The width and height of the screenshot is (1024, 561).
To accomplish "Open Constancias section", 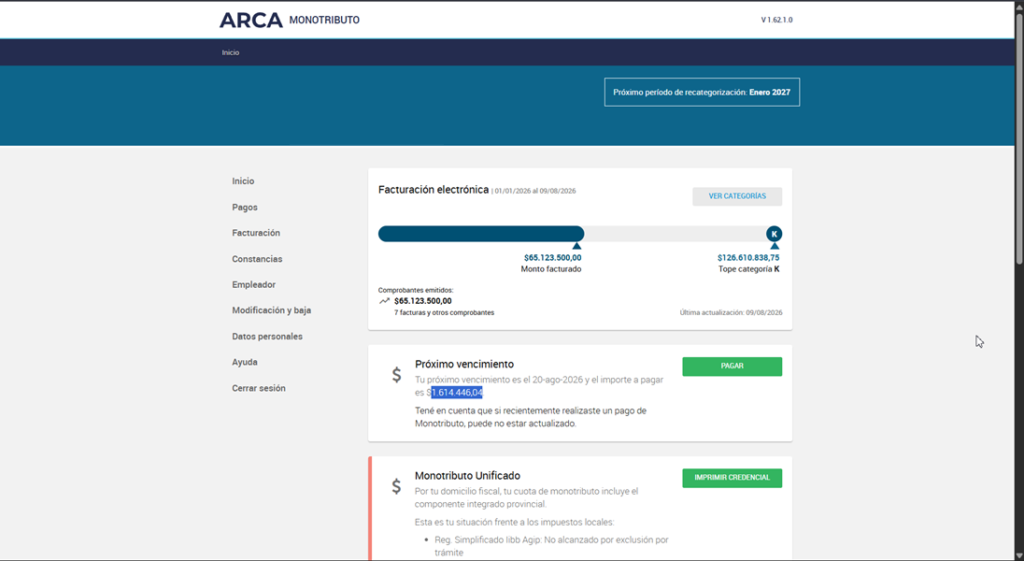I will [257, 259].
